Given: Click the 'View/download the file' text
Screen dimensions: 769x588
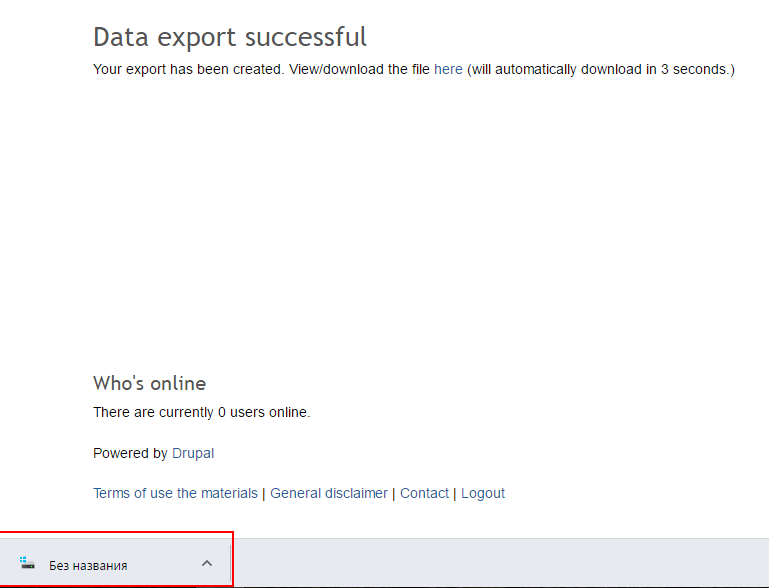Looking at the screenshot, I should click(x=360, y=69).
